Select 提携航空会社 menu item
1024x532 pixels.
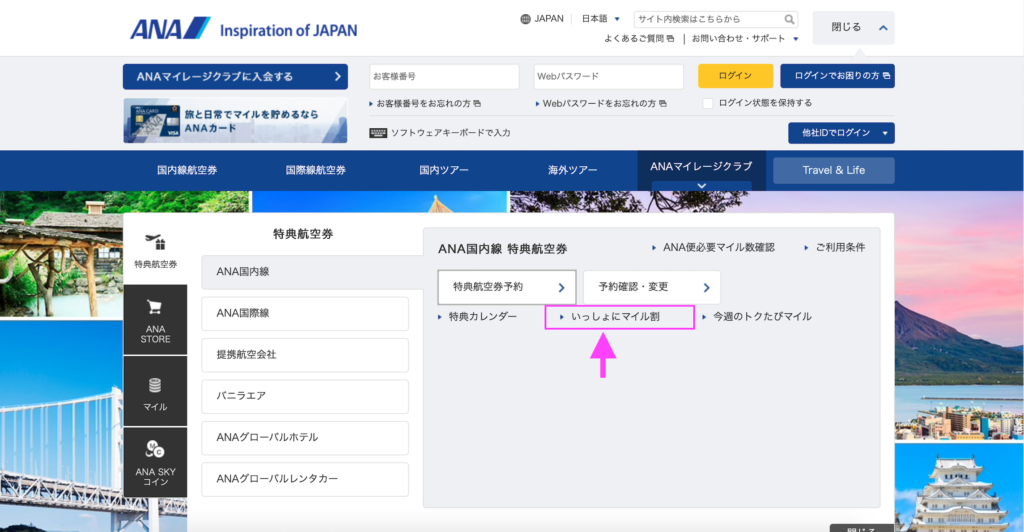pyautogui.click(x=305, y=355)
